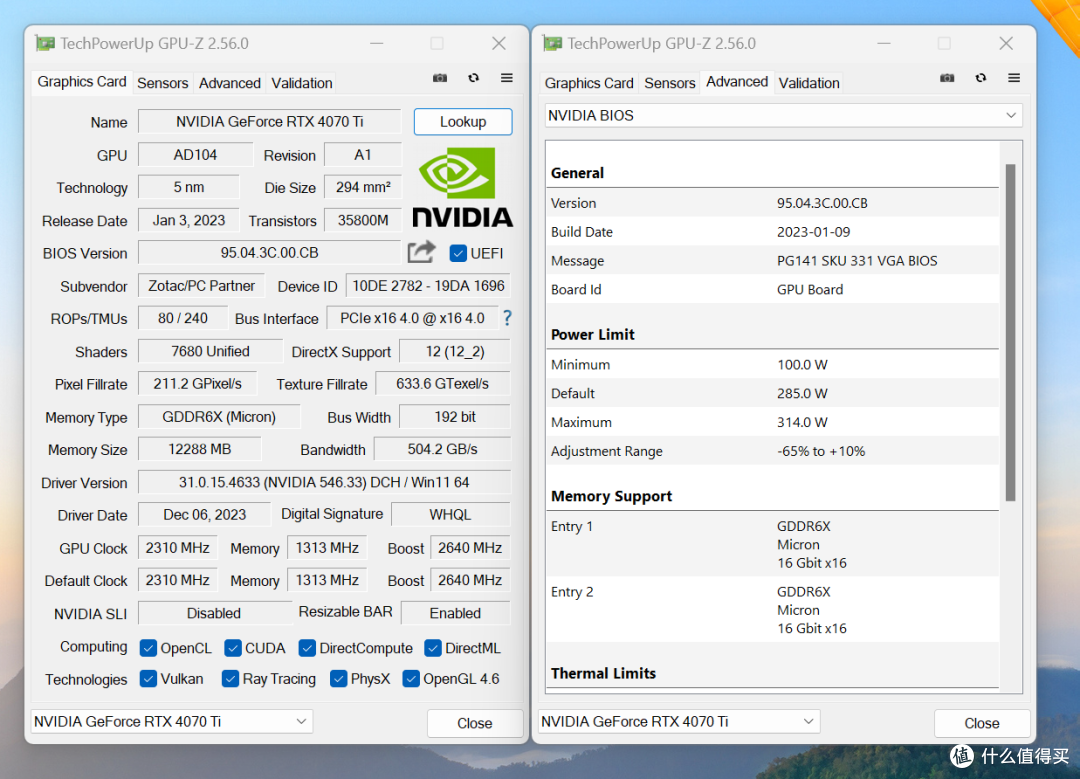The width and height of the screenshot is (1080, 779).
Task: Switch to Validation tab in left window
Action: click(302, 83)
